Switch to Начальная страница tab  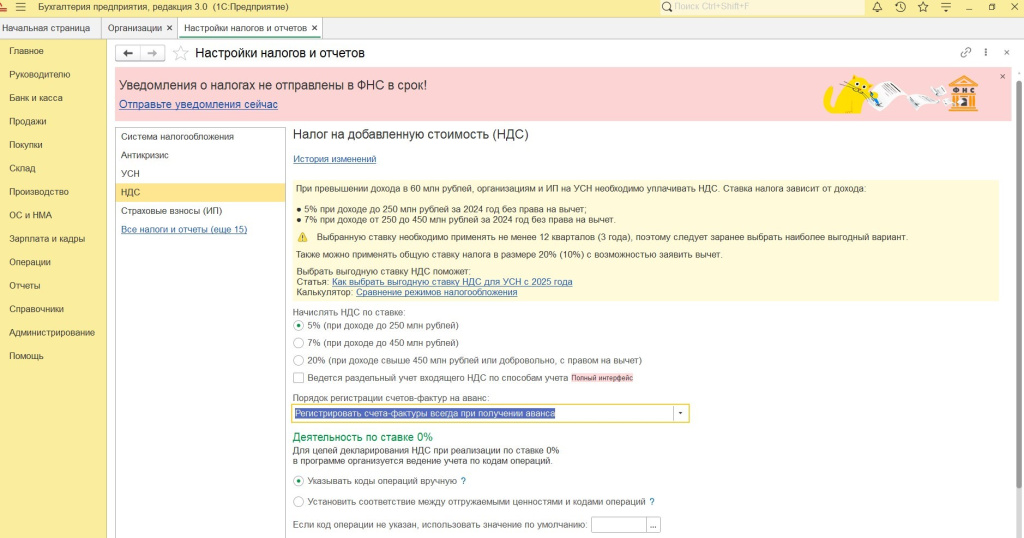tap(46, 28)
